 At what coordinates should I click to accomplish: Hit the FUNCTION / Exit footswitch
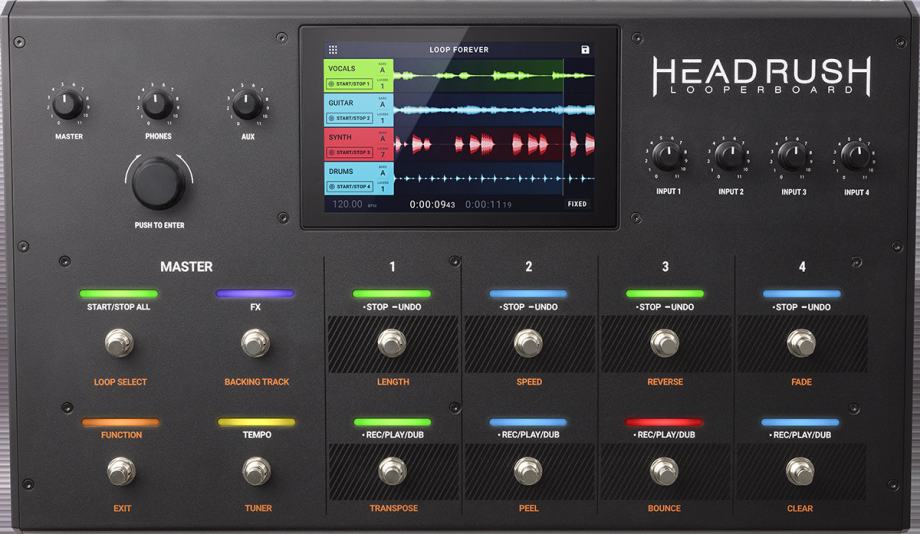click(x=121, y=471)
